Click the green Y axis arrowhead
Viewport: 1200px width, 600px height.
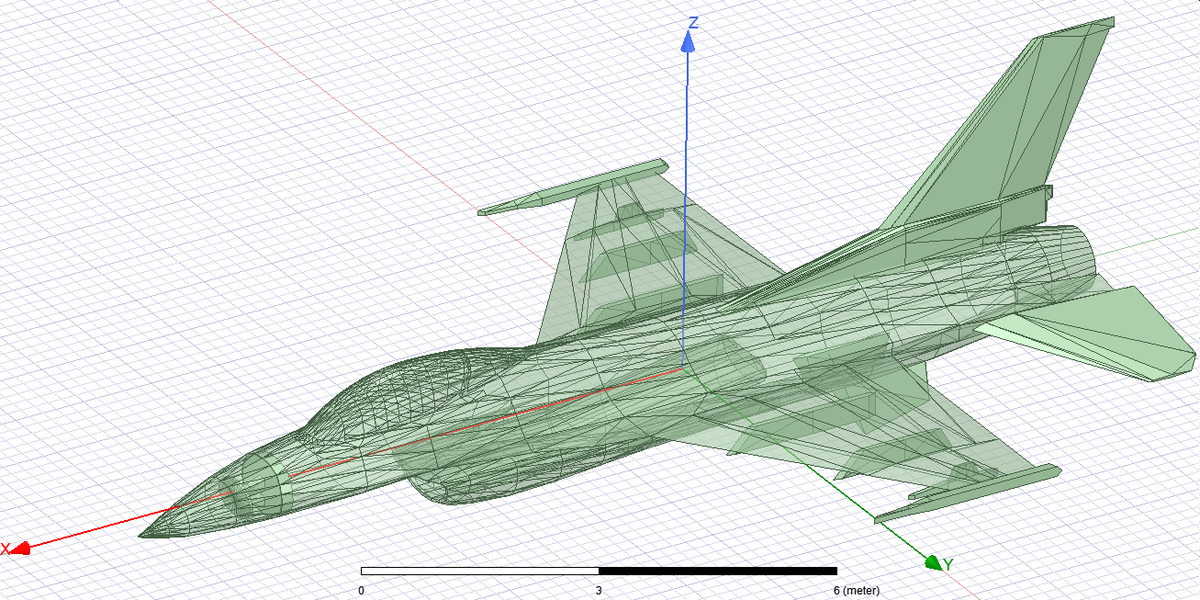(x=933, y=563)
